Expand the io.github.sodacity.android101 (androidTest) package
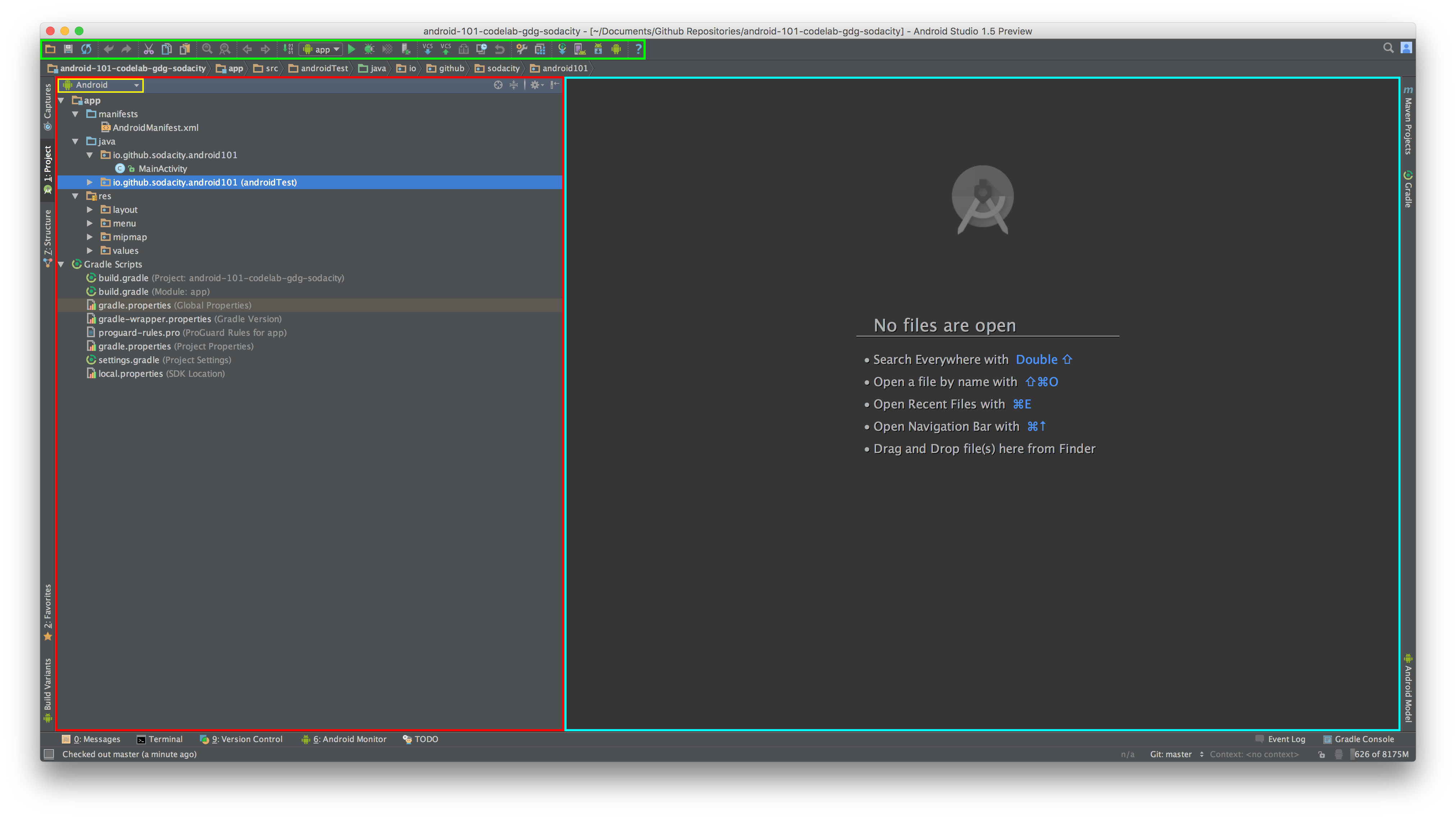The image size is (1456, 819). (x=89, y=182)
